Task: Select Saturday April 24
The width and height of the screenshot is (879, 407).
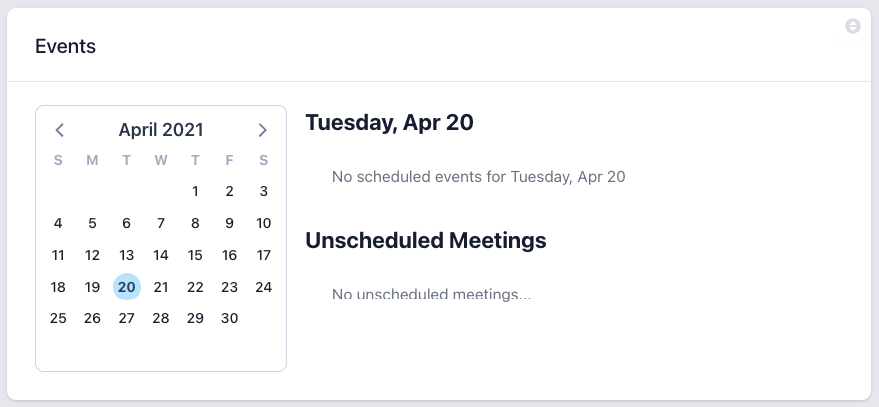Action: click(x=263, y=287)
